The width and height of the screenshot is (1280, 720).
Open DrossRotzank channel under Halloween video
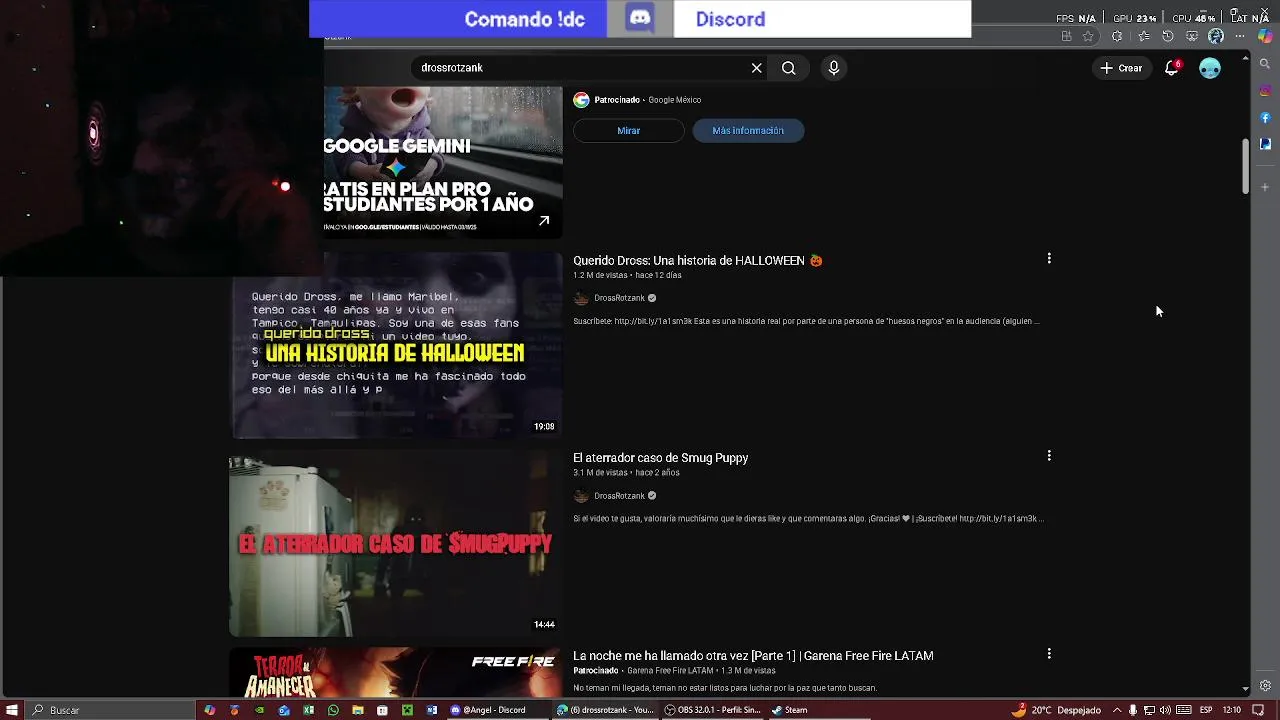(619, 298)
